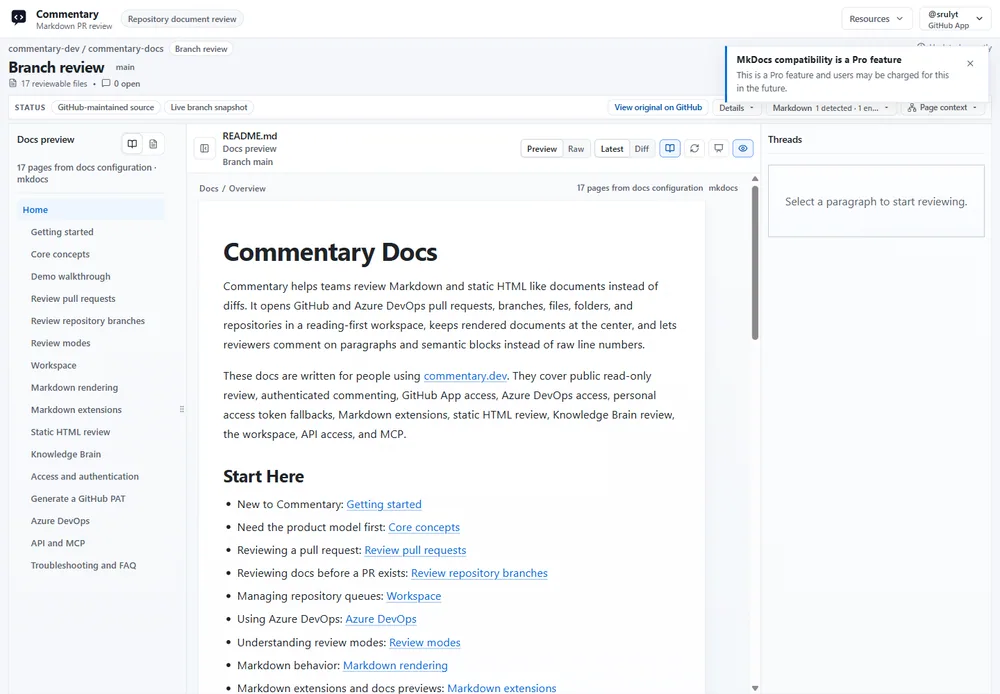Open Static HTML review in sidebar
Image resolution: width=1000 pixels, height=694 pixels.
(x=70, y=432)
